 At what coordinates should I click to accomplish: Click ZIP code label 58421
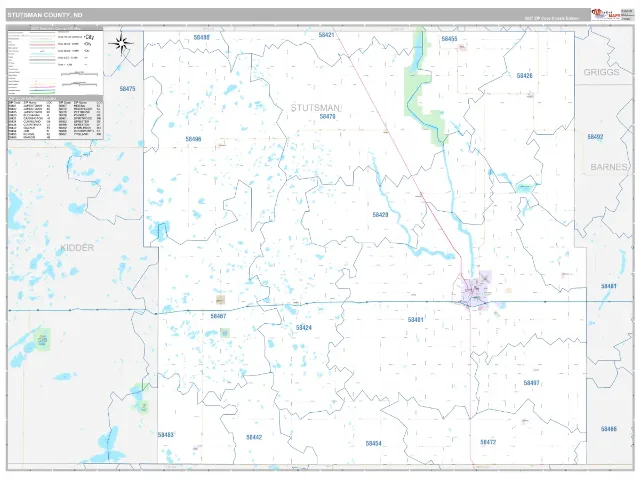pos(327,35)
